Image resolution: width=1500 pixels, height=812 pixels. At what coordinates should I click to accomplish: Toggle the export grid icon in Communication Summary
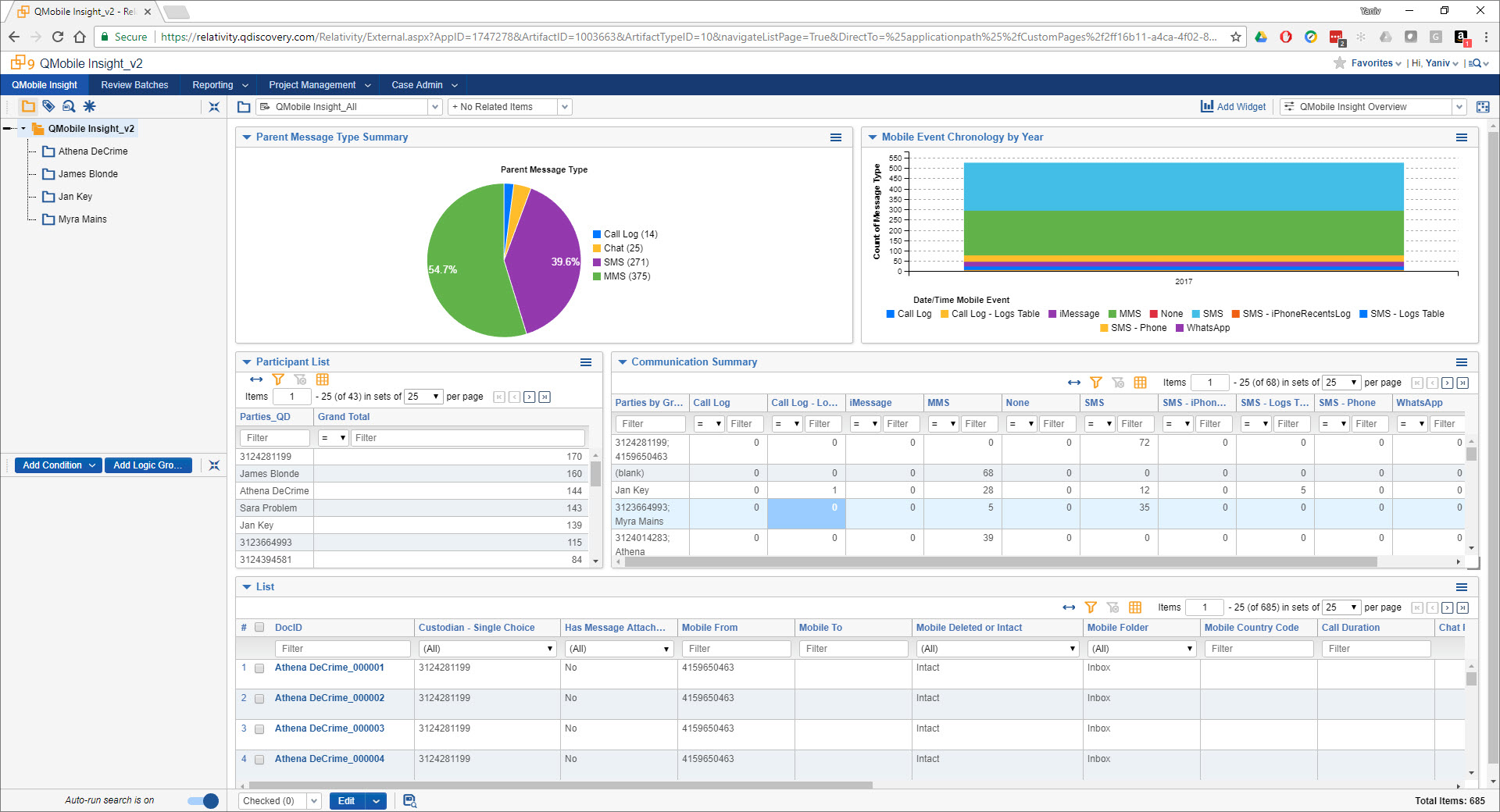(x=1140, y=383)
